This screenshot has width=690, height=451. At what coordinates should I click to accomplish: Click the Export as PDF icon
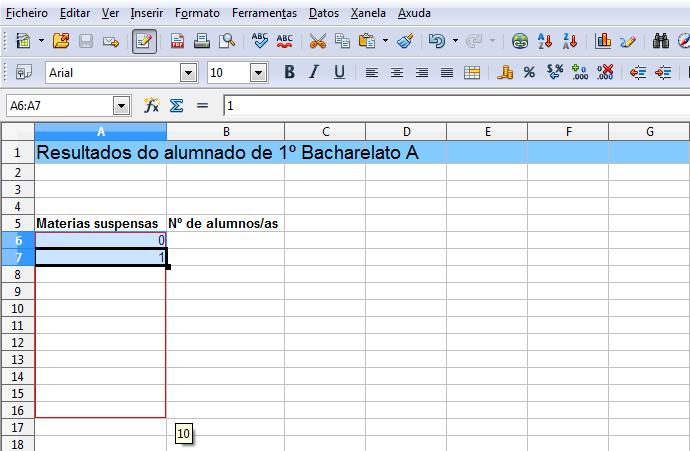[x=178, y=41]
